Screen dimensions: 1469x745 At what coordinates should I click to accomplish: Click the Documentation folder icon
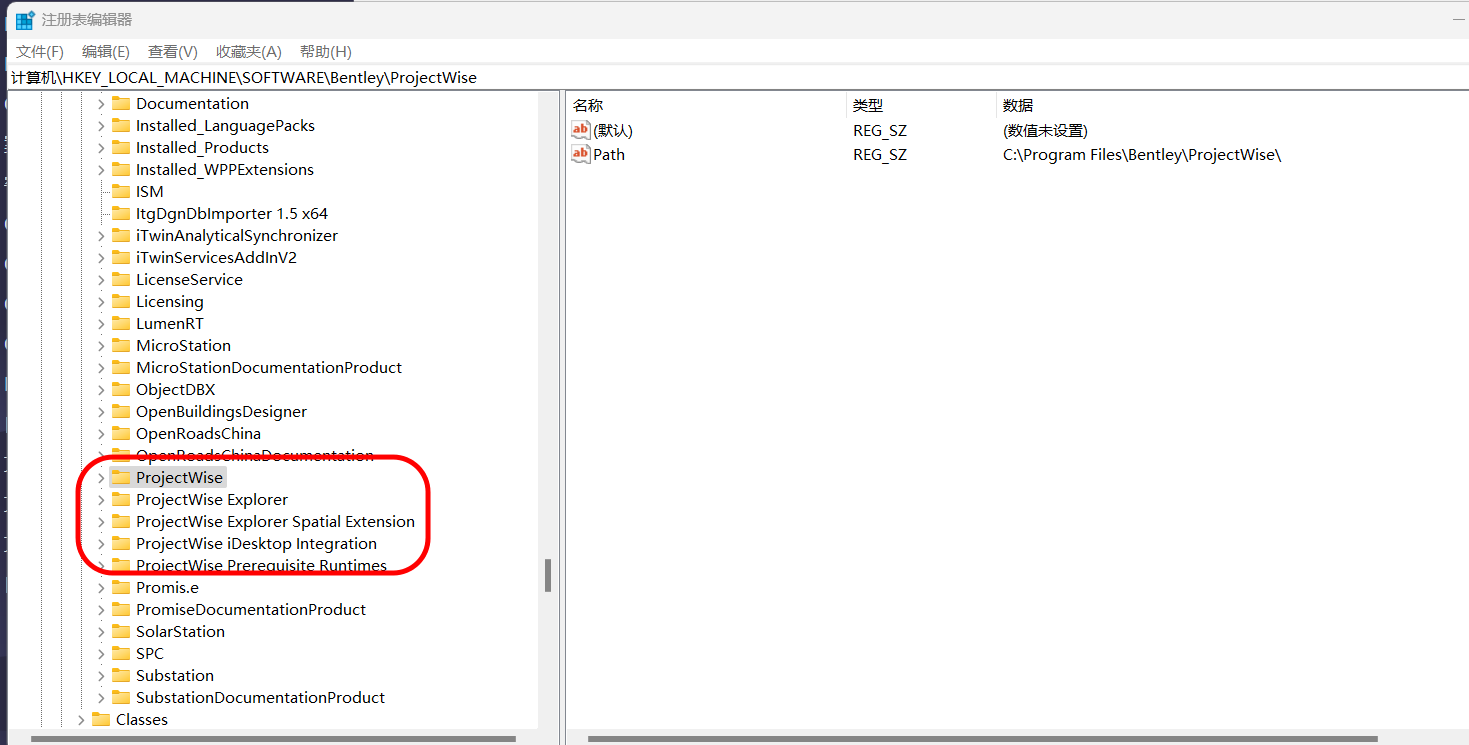(121, 103)
